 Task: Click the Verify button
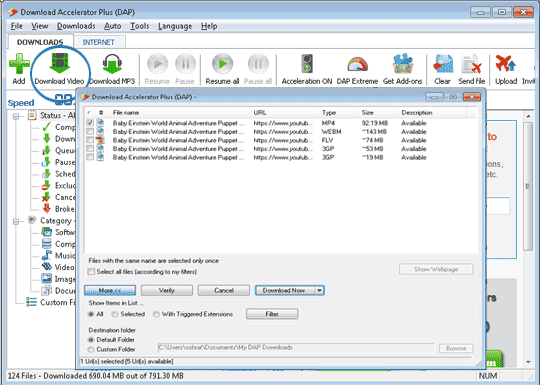point(167,290)
